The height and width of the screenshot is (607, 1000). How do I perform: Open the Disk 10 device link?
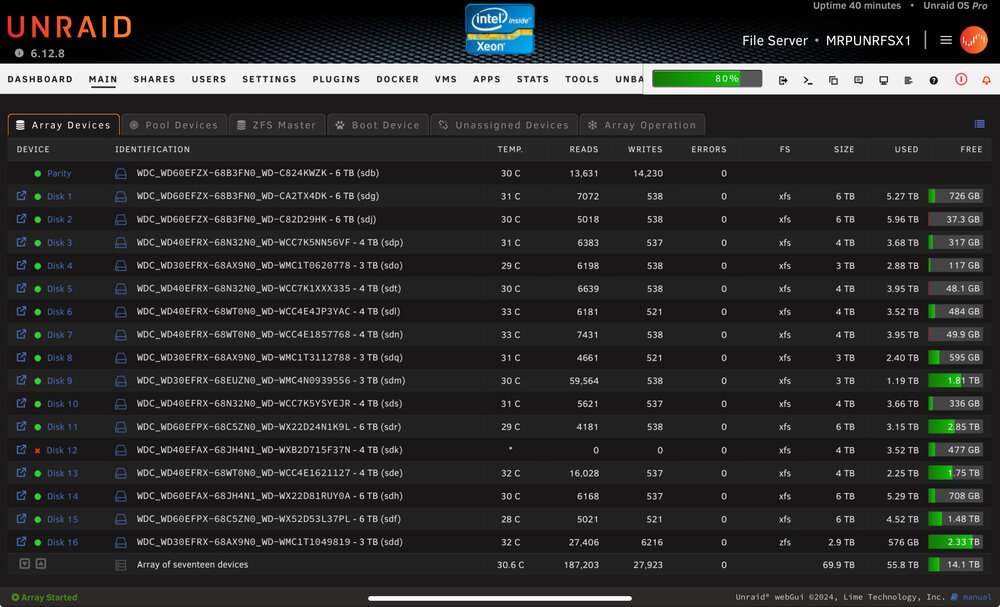point(62,404)
